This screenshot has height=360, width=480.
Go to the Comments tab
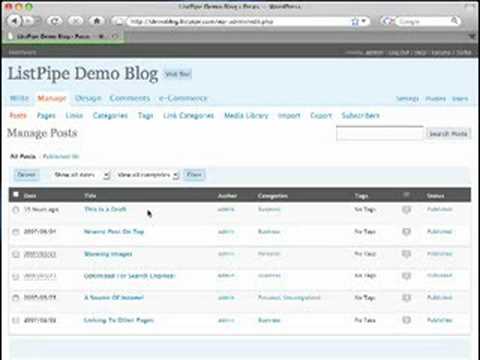click(x=130, y=98)
